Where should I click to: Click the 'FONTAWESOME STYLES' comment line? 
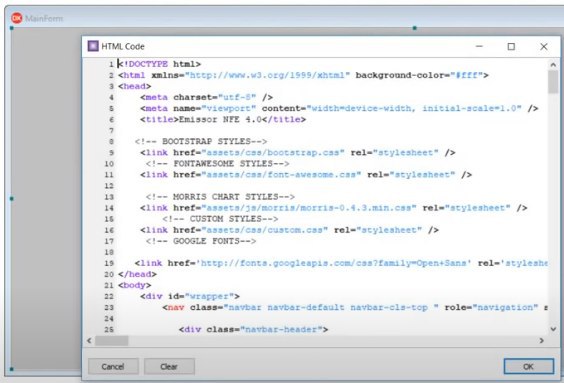click(x=217, y=164)
